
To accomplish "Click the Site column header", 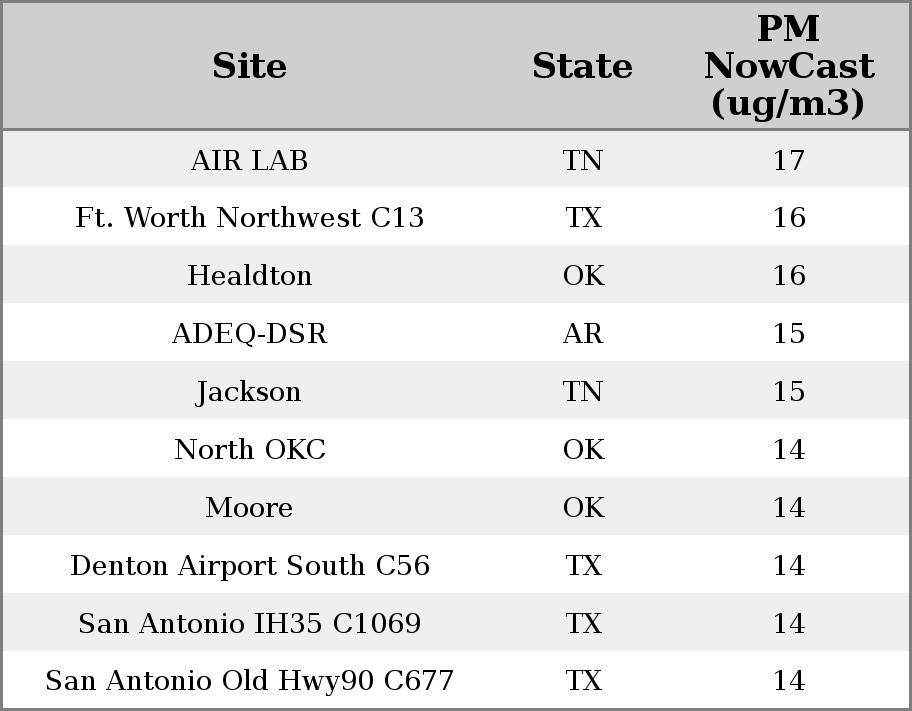I will [249, 67].
